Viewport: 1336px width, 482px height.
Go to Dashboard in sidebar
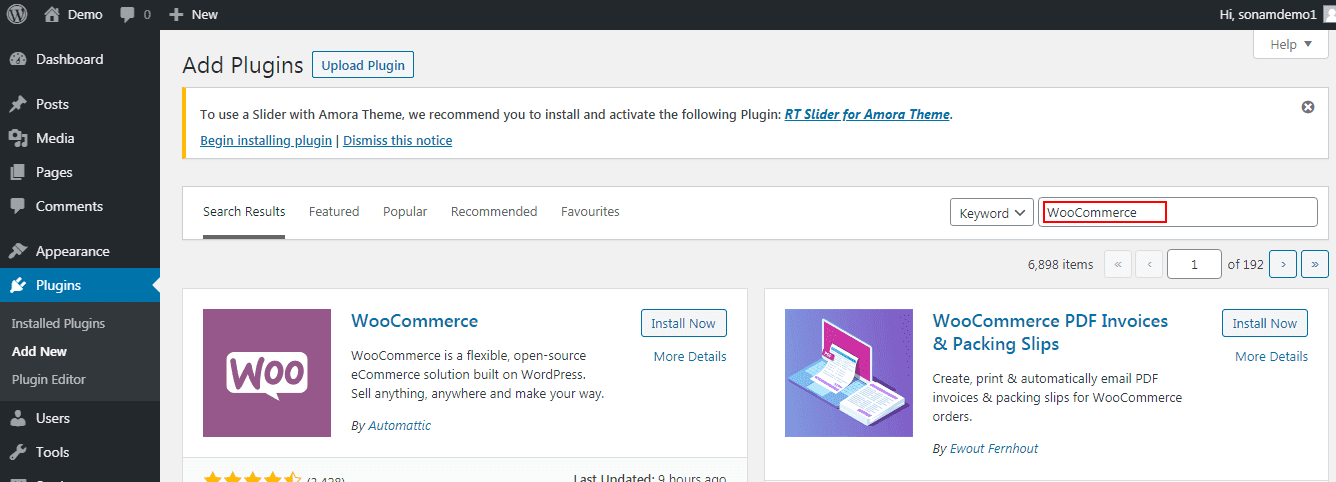click(69, 59)
